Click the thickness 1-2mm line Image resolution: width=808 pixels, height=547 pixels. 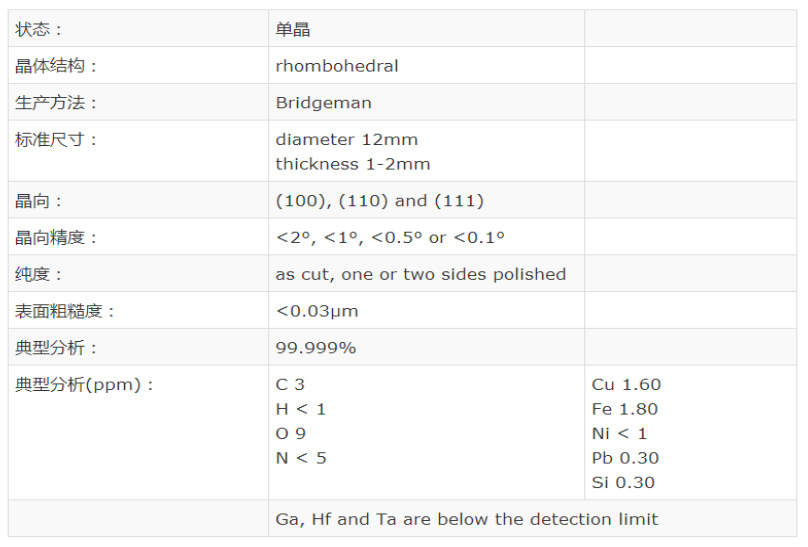(x=353, y=164)
